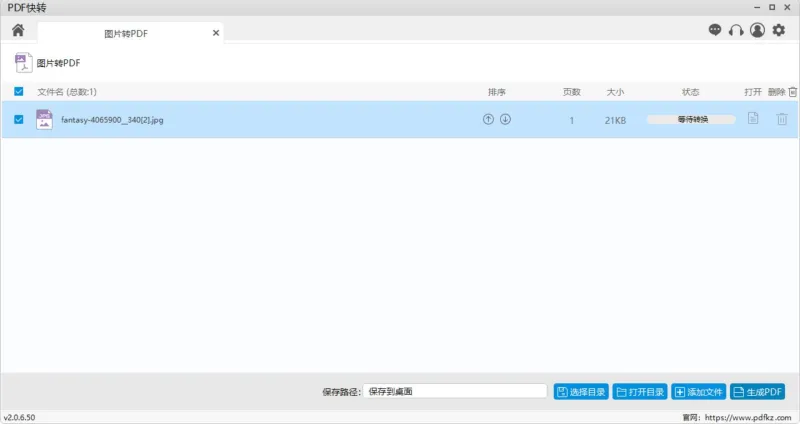This screenshot has height=424, width=800.
Task: Click the version number v2.0.6.50
Action: coord(19,417)
